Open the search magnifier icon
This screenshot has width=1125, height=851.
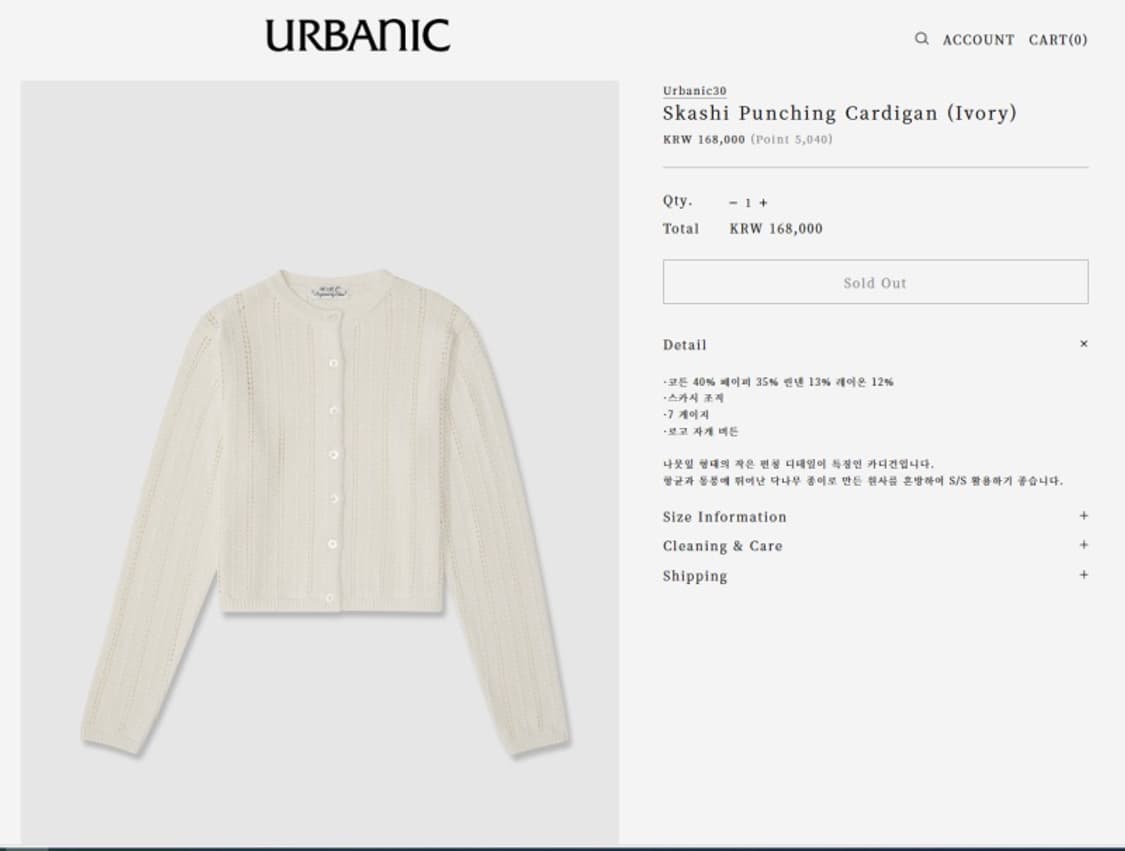coord(921,39)
